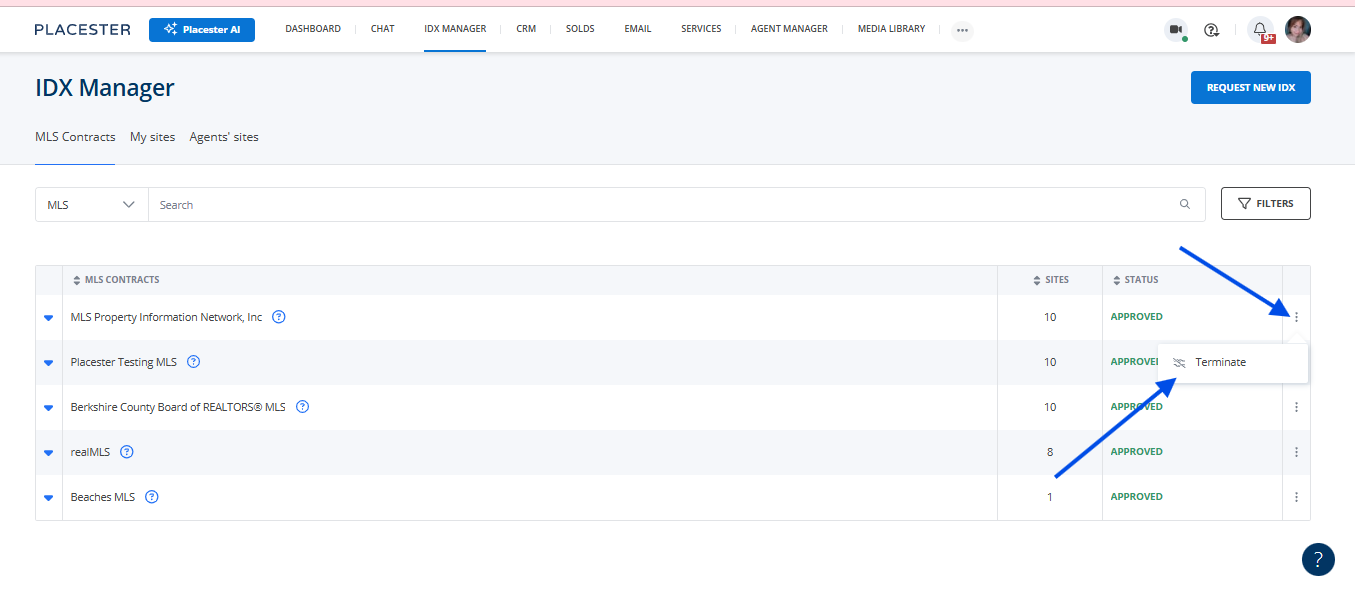Open the Media Library section
1355x593 pixels.
coord(891,29)
